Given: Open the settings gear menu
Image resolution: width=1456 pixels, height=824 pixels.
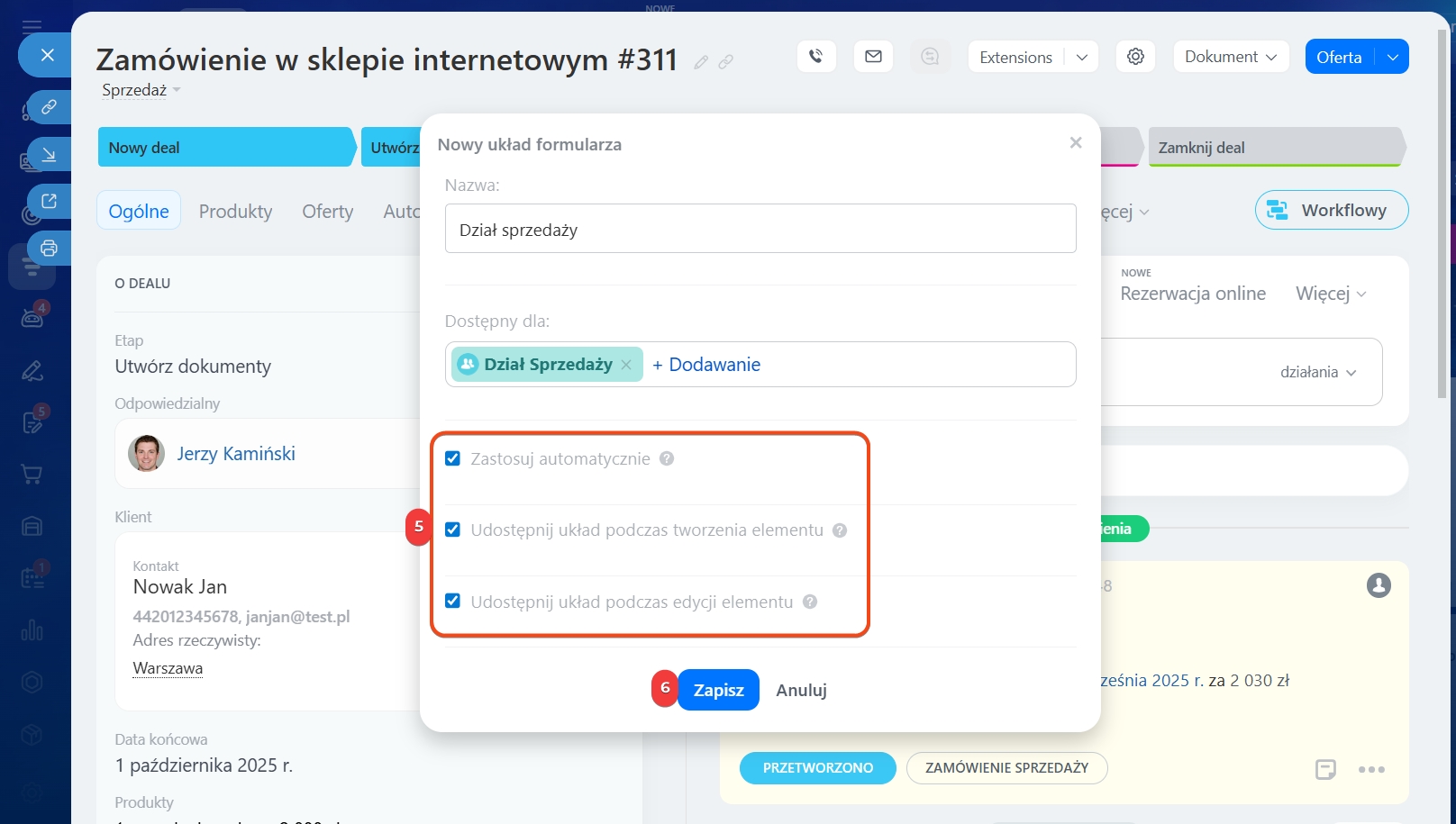Looking at the screenshot, I should 1135,57.
